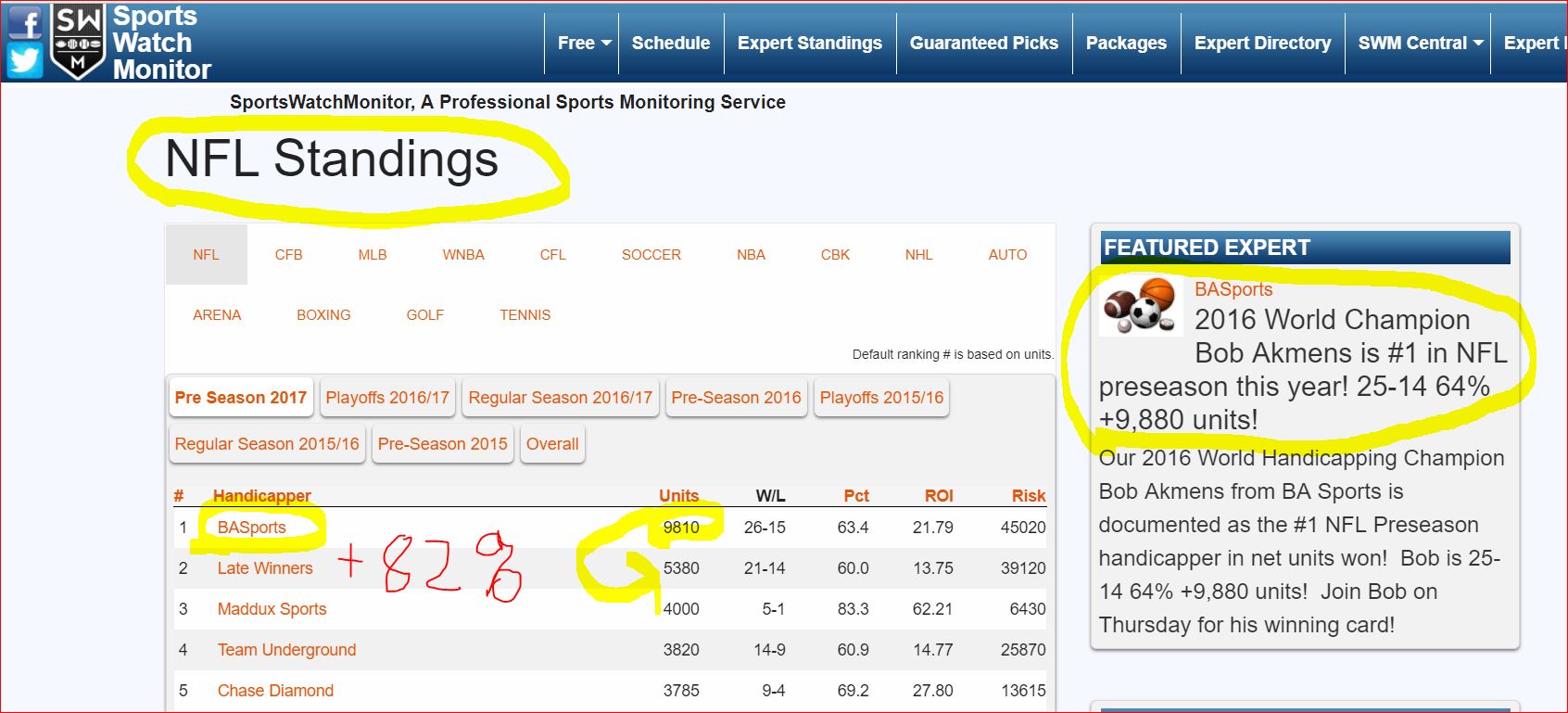Sort table by Units column
Viewport: 1568px width, 713px height.
(x=679, y=496)
